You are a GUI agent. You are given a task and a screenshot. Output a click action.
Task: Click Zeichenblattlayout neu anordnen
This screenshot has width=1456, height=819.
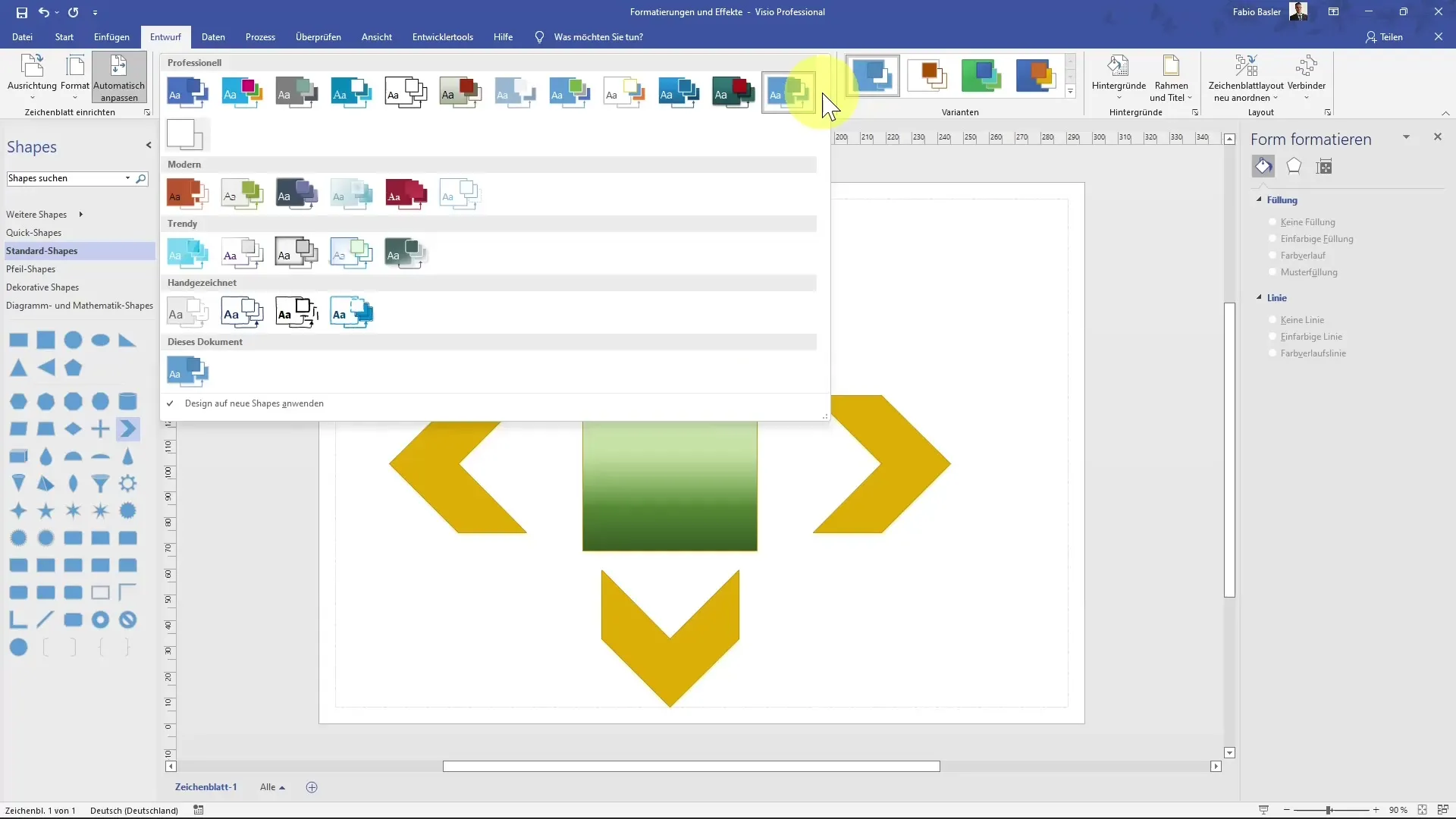[x=1246, y=77]
